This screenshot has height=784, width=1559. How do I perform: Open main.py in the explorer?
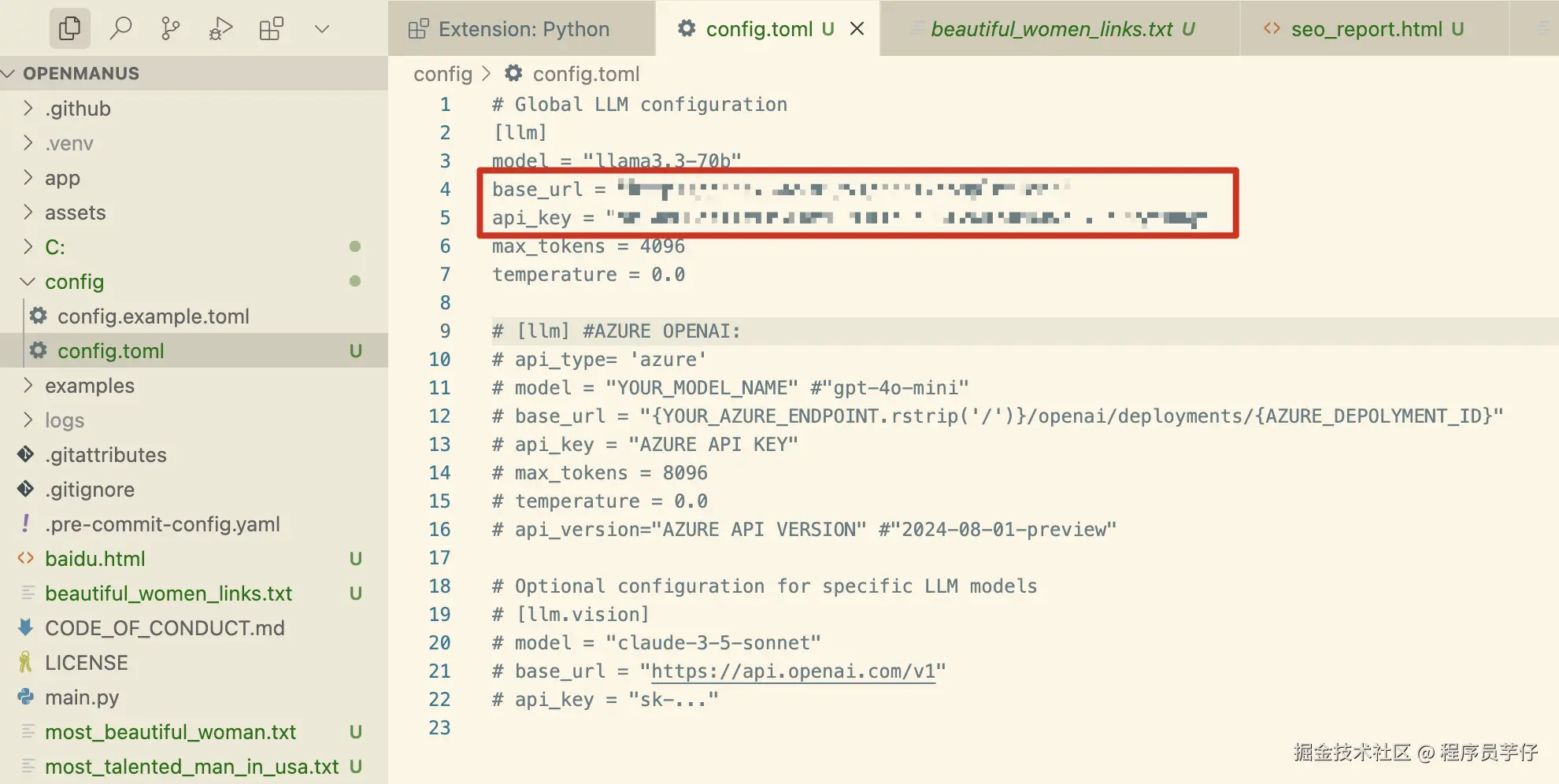[x=194, y=697]
